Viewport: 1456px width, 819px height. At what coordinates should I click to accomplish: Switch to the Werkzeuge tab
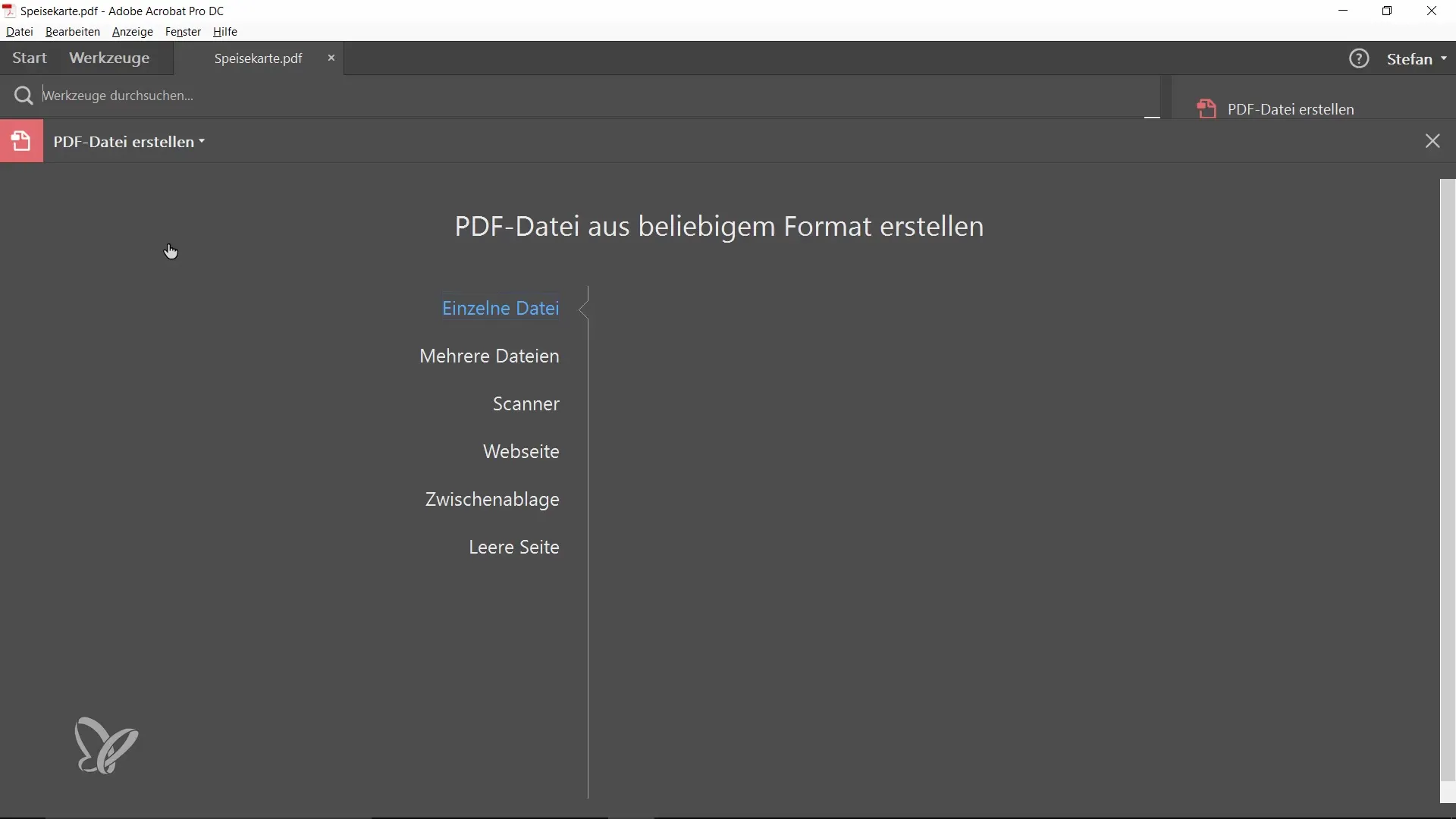109,58
